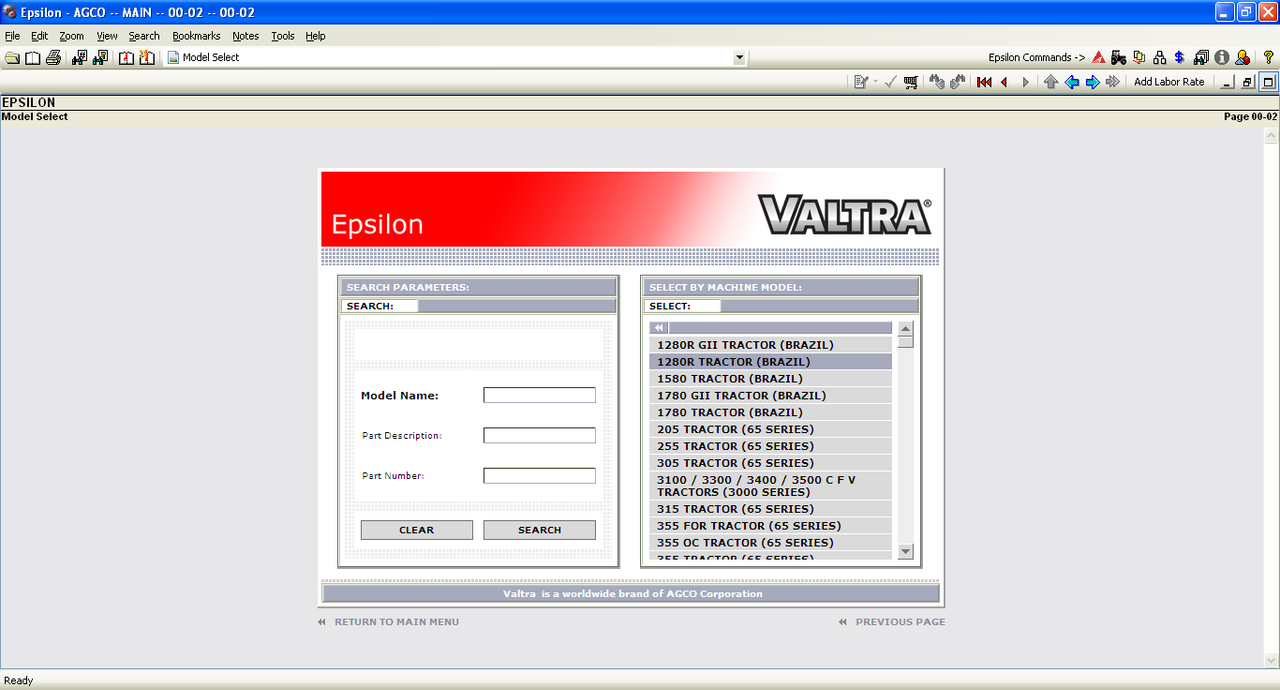Screen dimensions: 1280x690
Task: Click the tractor command icon
Action: [1118, 58]
